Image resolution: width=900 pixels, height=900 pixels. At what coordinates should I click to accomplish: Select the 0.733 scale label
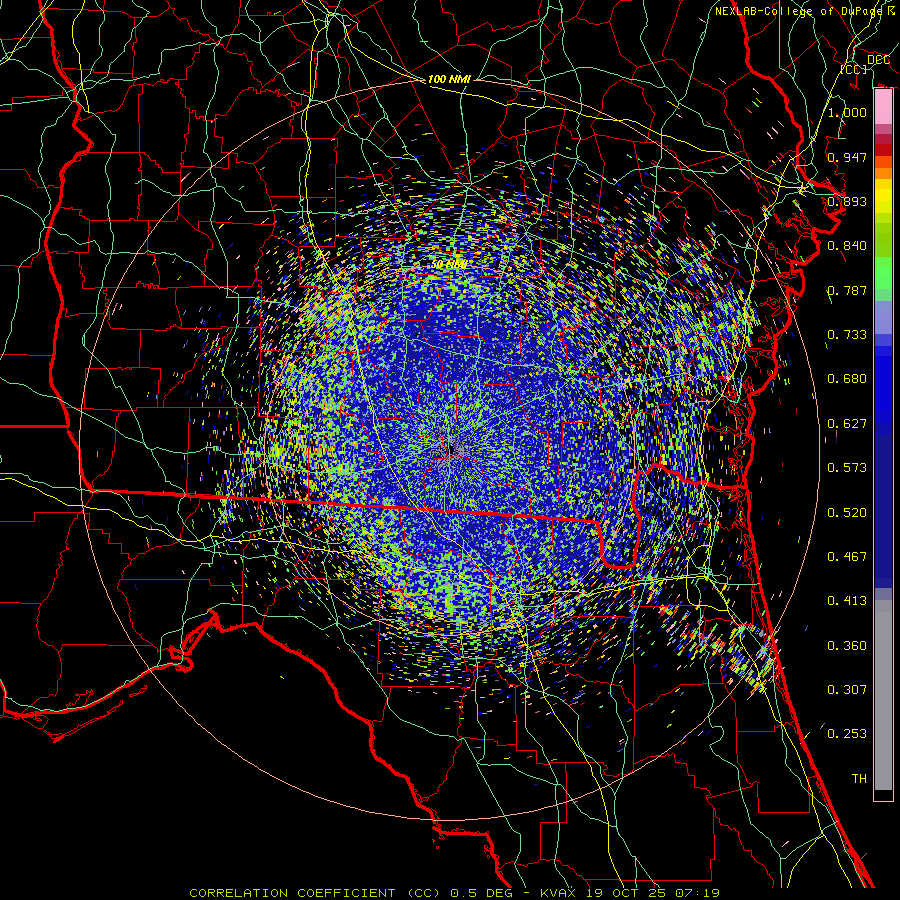tap(847, 334)
